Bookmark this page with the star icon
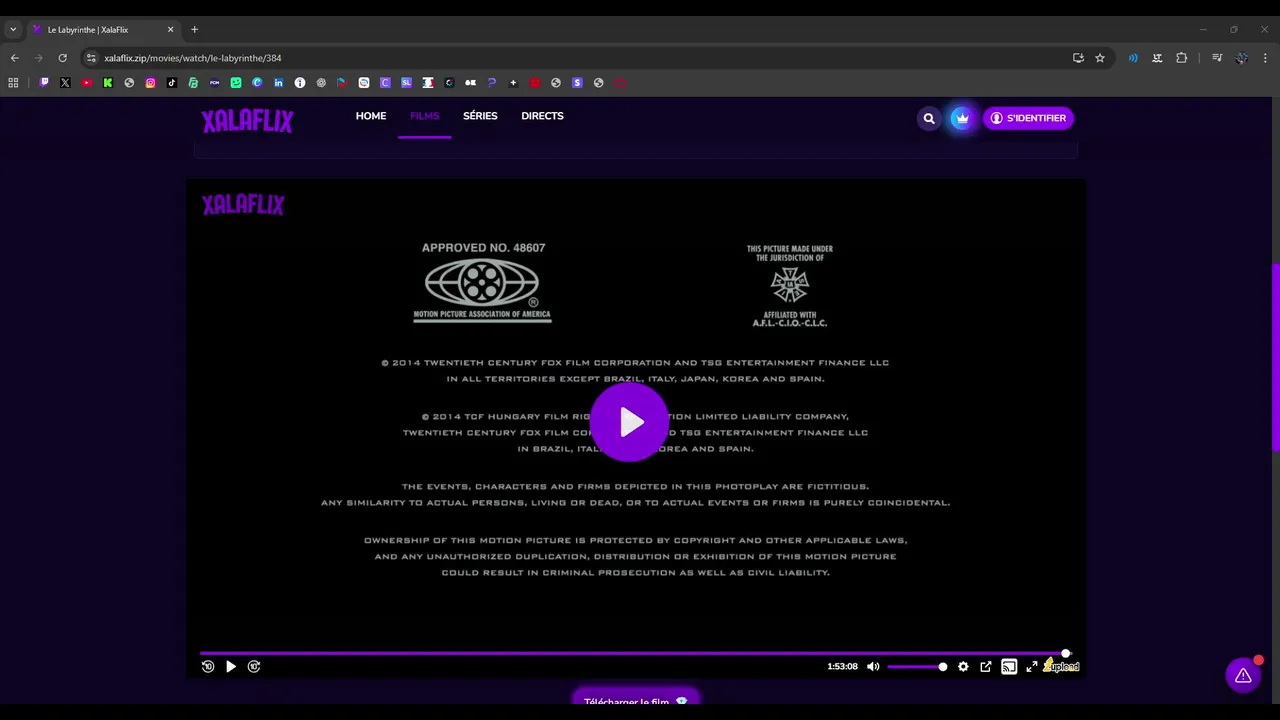The width and height of the screenshot is (1280, 720). pyautogui.click(x=1100, y=58)
